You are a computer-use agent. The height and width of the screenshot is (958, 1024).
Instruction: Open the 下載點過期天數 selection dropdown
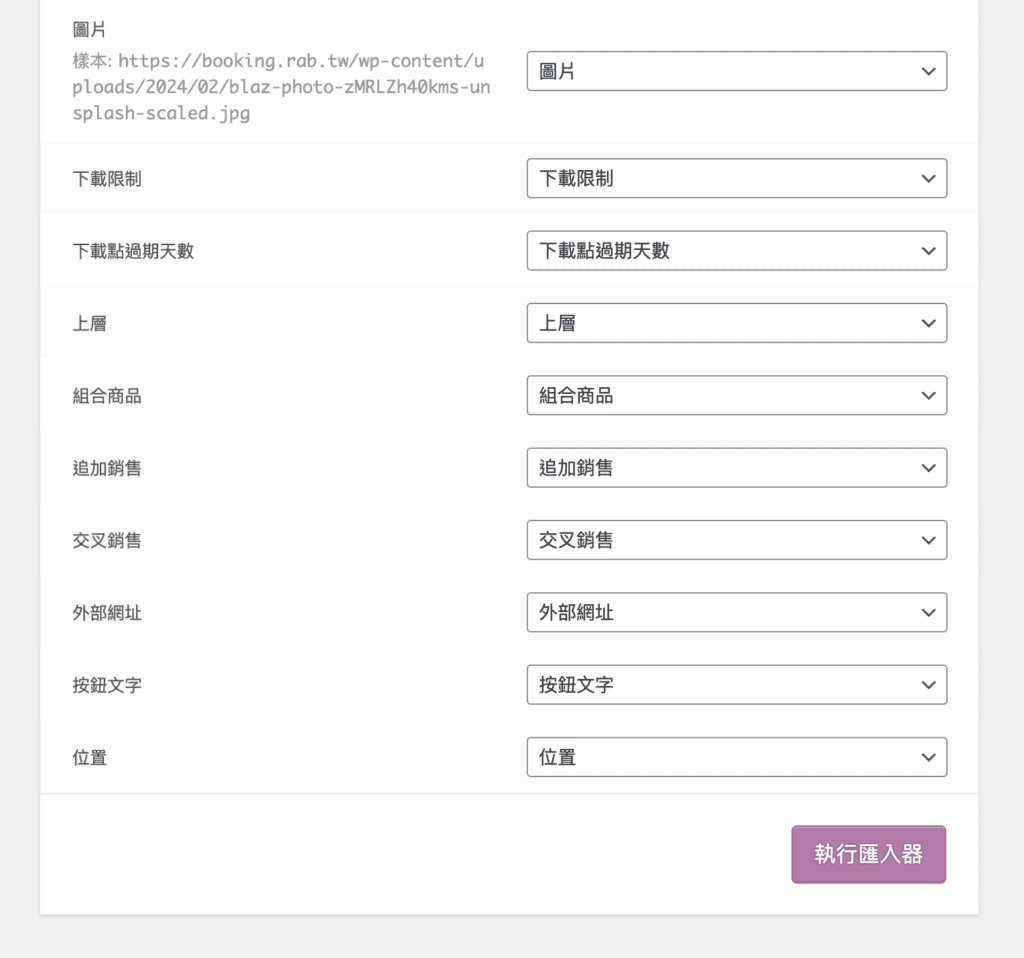click(737, 250)
